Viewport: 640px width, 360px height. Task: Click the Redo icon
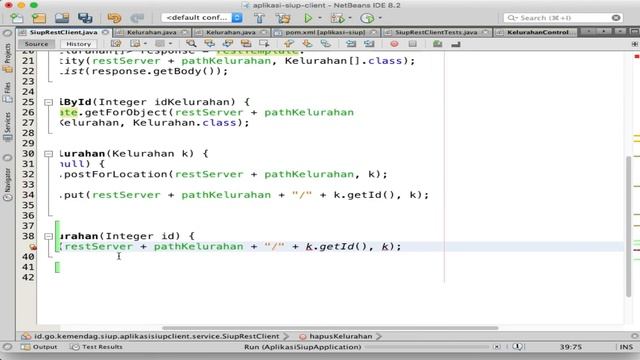137,18
